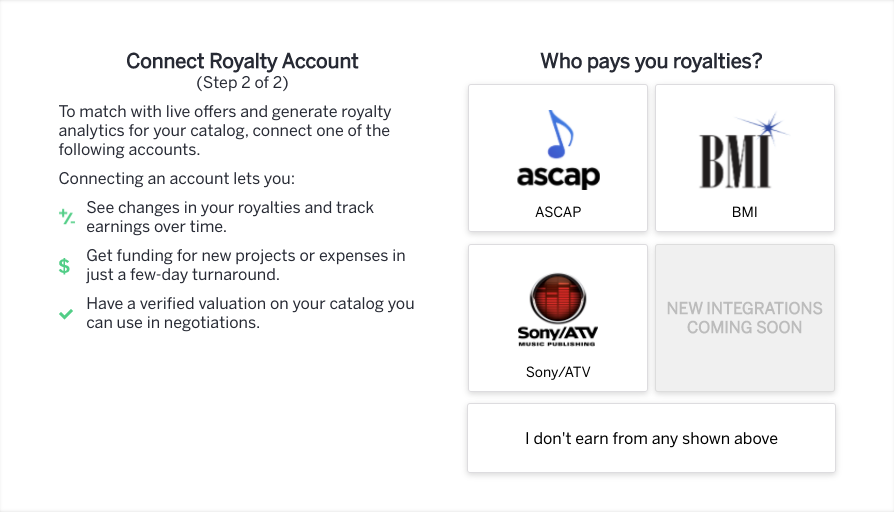
Task: Click the Sony/ATV red equalizer logo
Action: [558, 310]
